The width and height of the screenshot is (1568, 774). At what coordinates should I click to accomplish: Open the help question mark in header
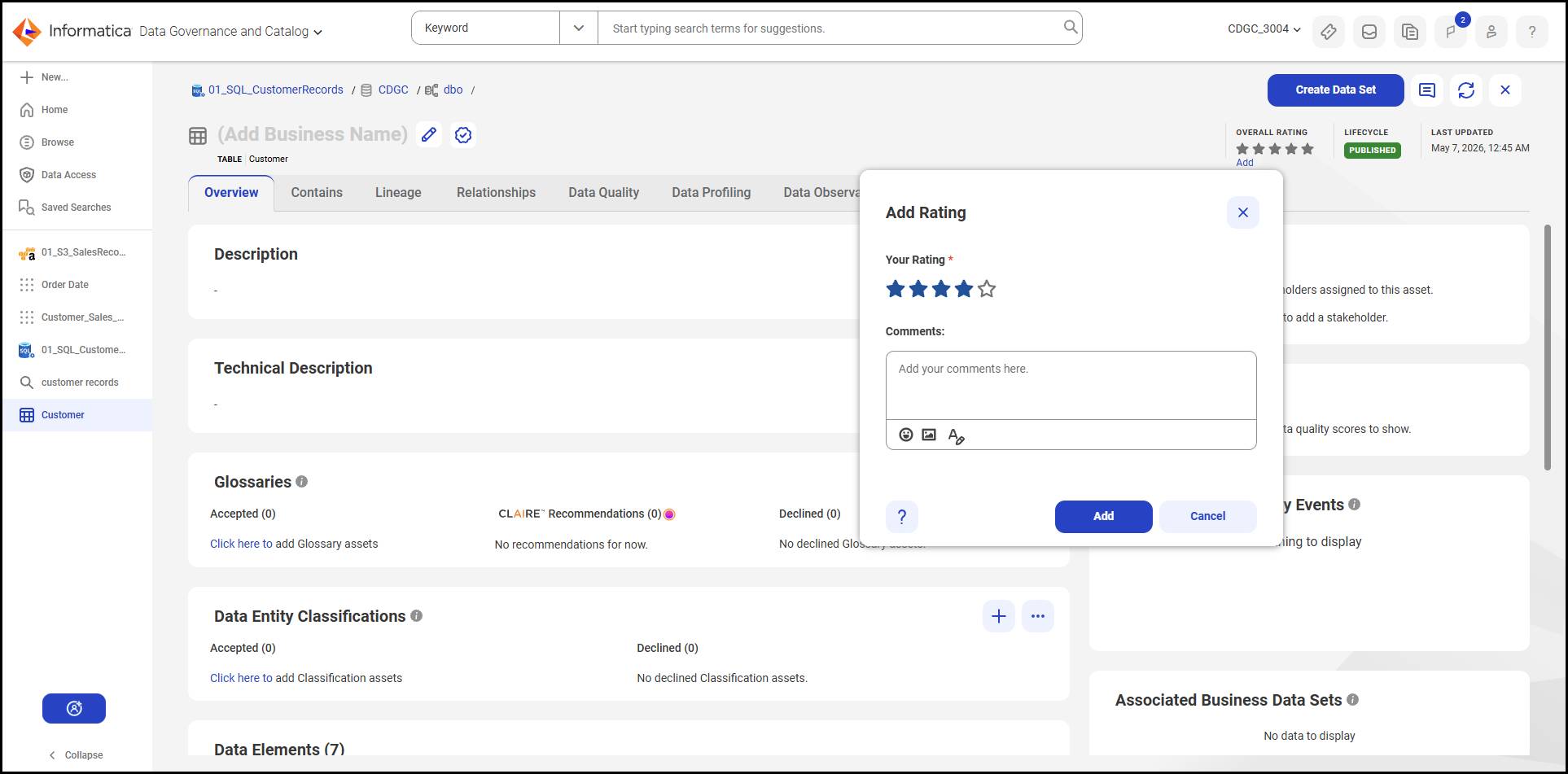1532,32
